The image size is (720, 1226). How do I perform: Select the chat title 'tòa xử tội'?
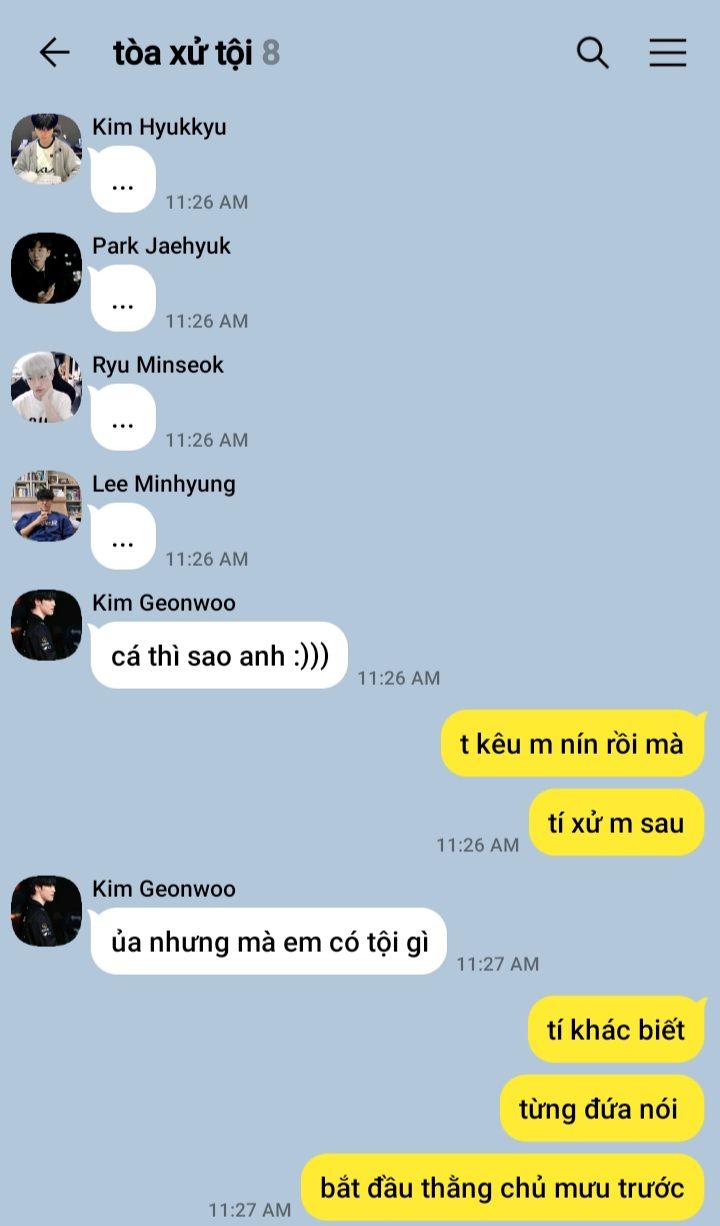coord(182,52)
